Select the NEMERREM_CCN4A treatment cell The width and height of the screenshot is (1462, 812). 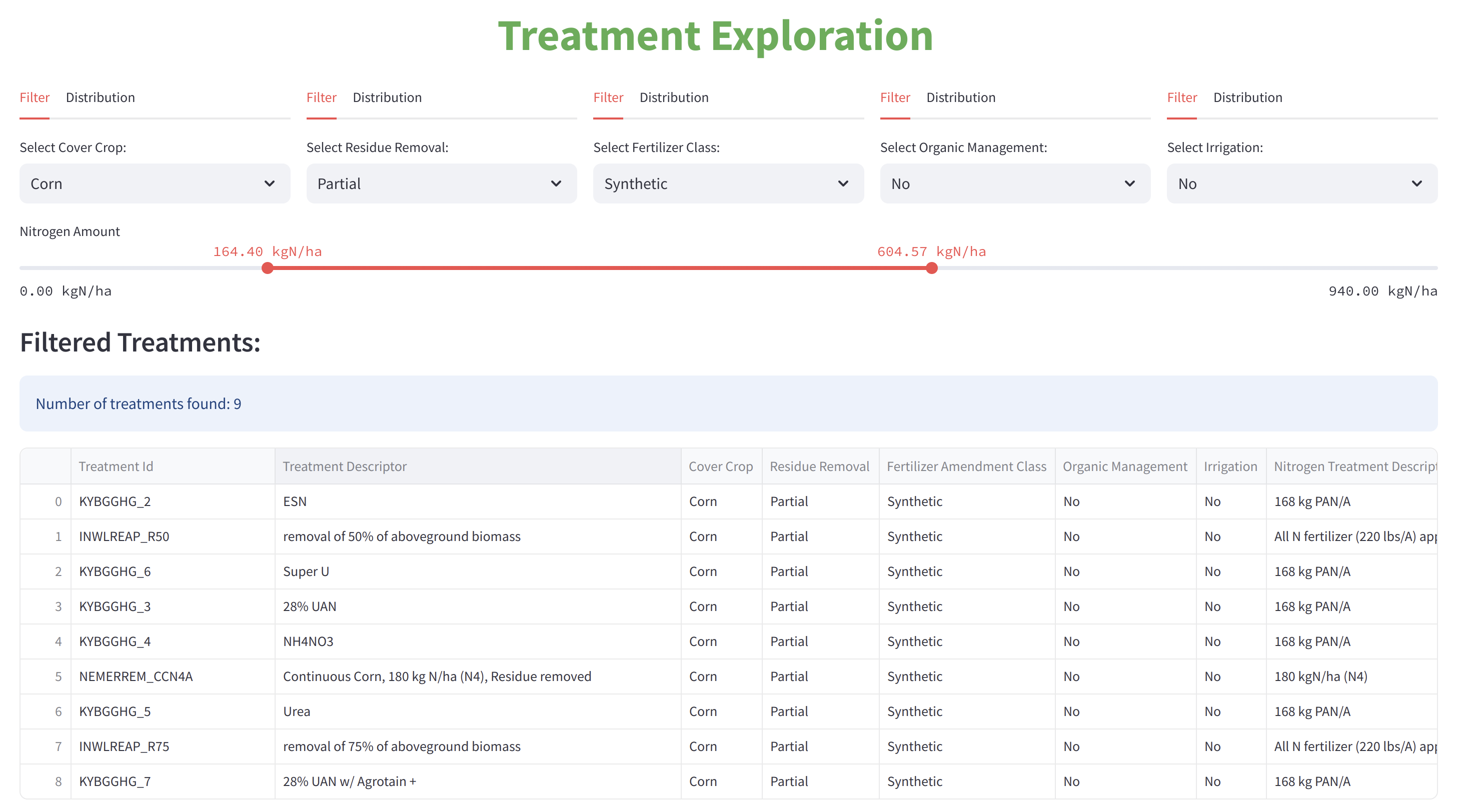[136, 676]
